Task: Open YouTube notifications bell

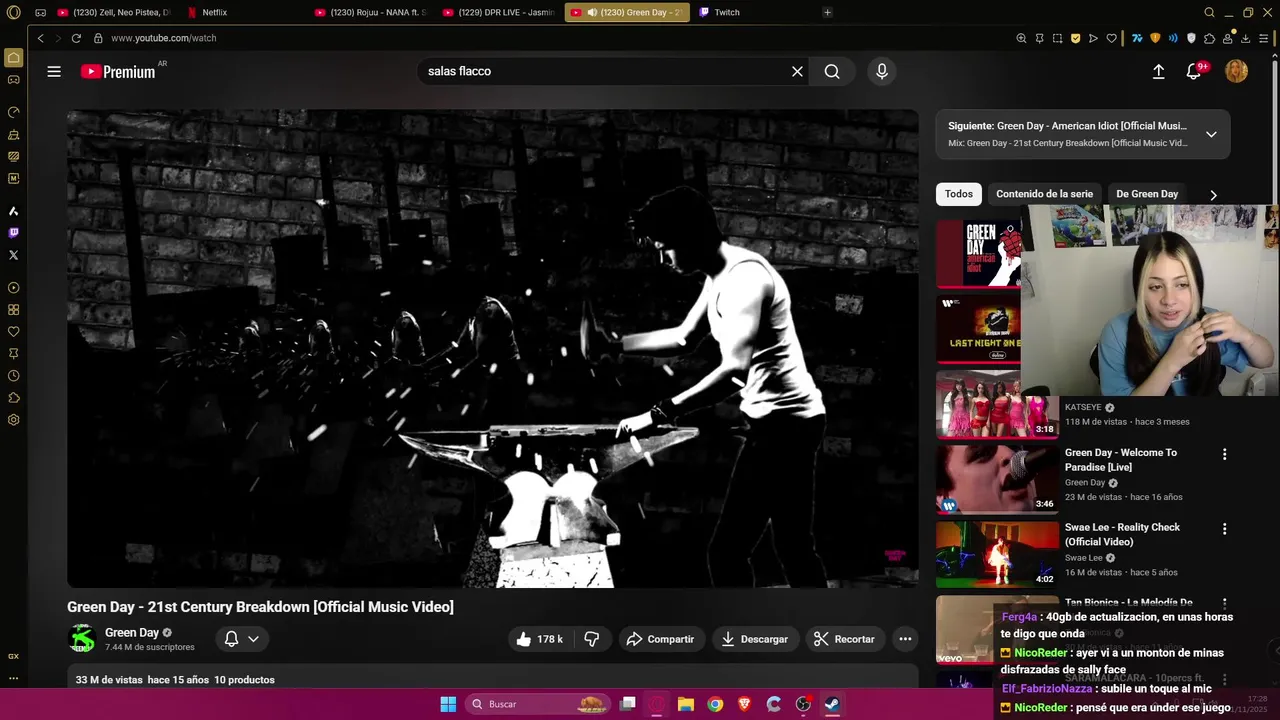Action: coord(1194,71)
